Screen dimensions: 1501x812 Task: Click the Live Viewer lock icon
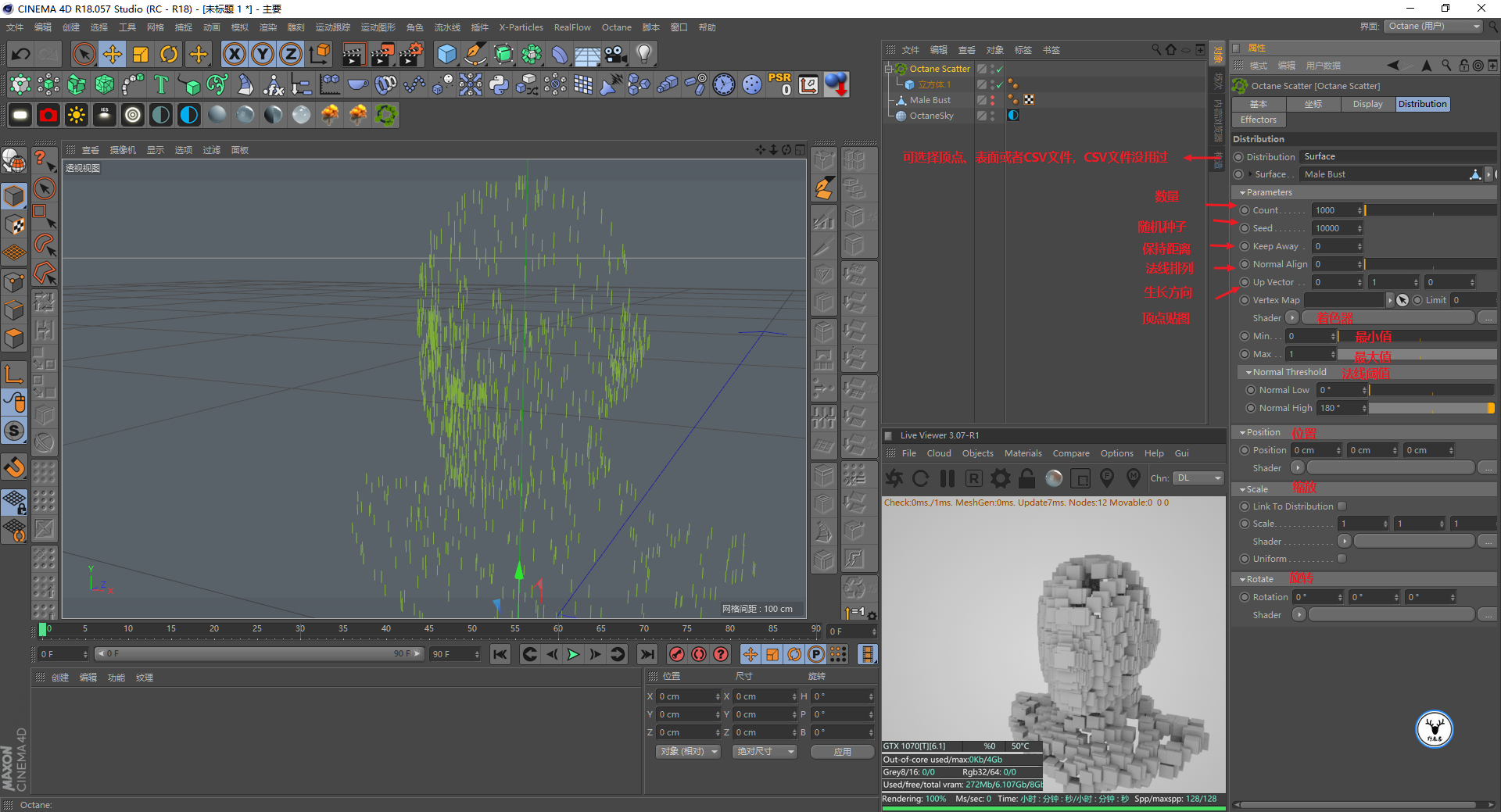pos(1027,478)
